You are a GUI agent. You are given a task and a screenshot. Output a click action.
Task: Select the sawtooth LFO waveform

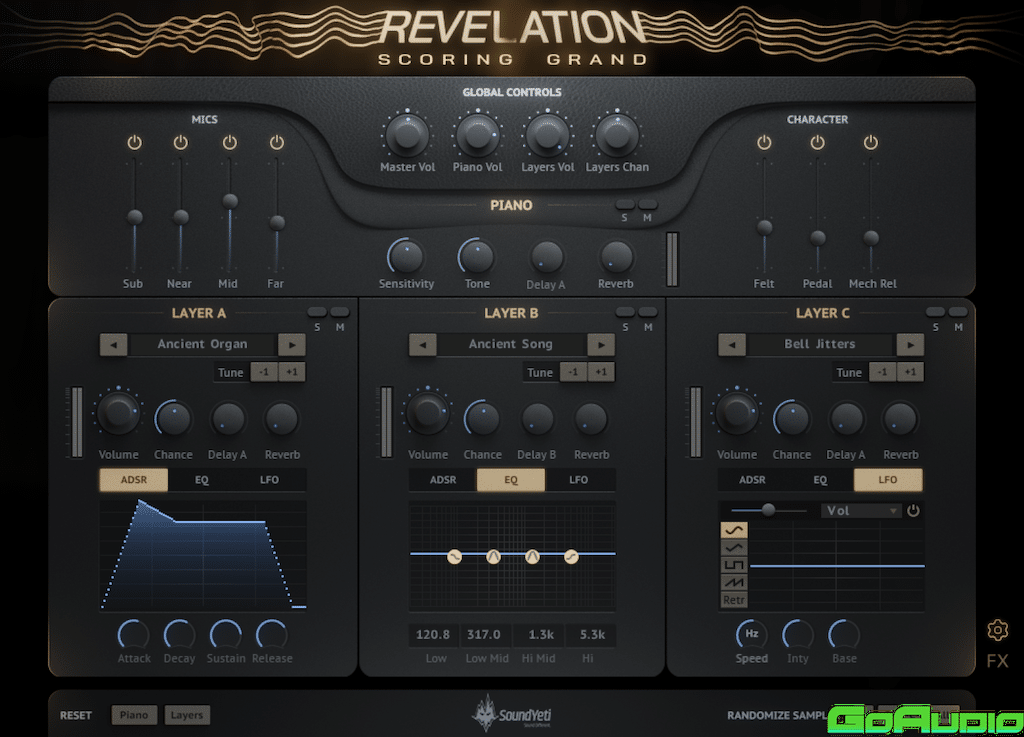click(x=733, y=582)
